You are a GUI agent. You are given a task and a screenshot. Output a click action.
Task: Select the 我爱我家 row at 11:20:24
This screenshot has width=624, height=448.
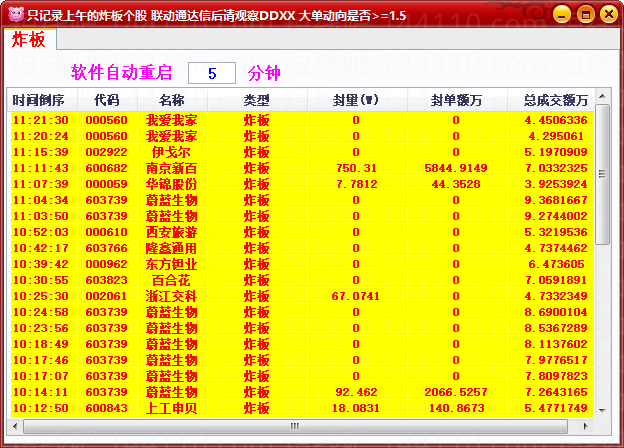301,136
